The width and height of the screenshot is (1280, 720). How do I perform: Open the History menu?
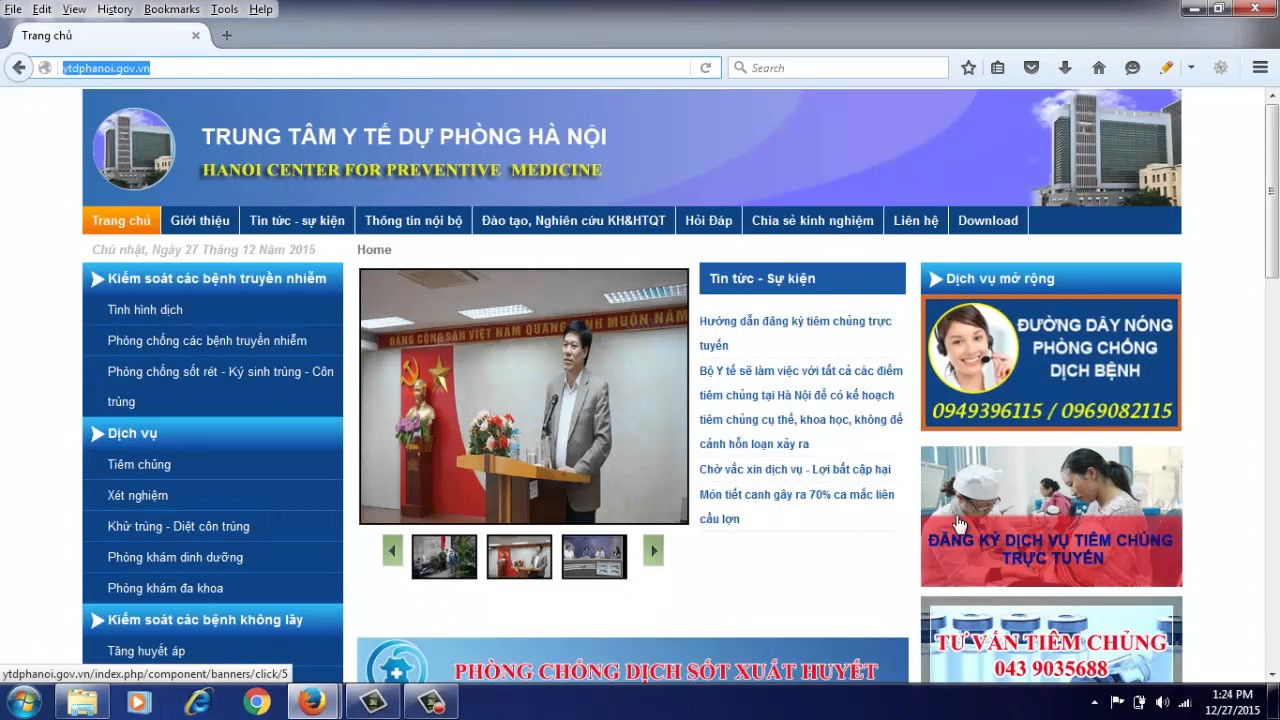point(115,9)
